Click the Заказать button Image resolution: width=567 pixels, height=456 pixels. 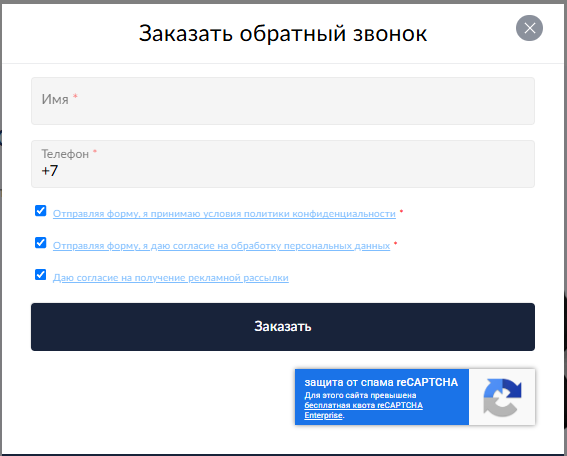pos(283,327)
